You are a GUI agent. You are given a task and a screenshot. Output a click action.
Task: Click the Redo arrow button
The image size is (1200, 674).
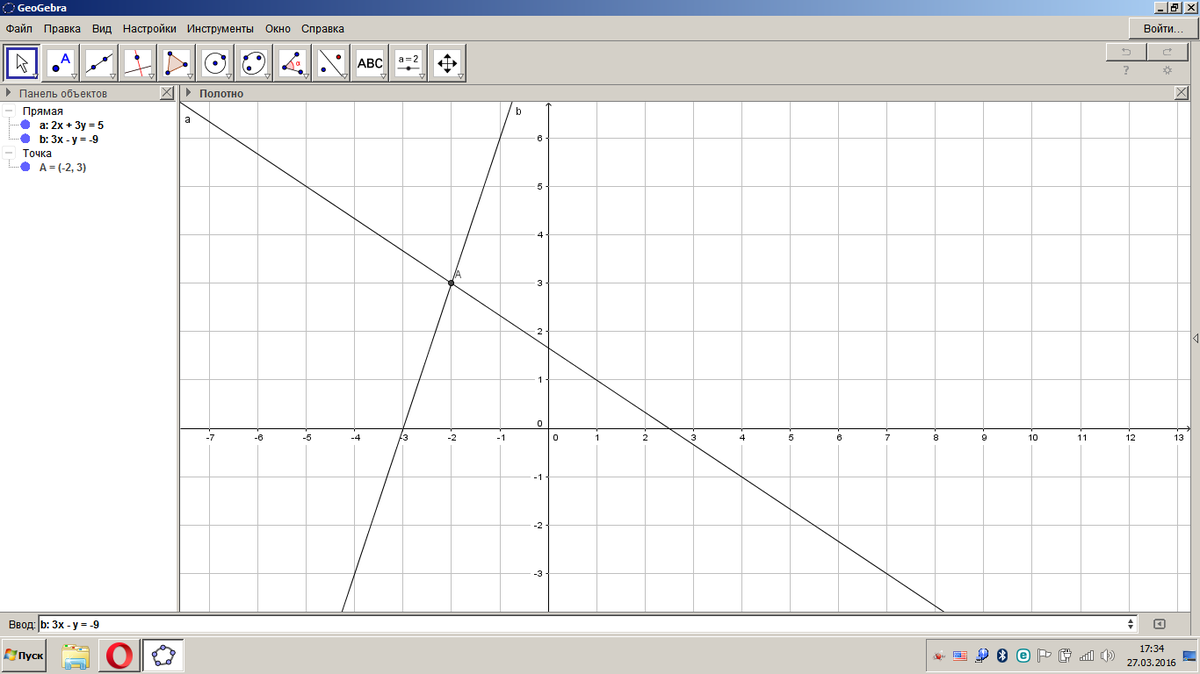pos(1167,52)
